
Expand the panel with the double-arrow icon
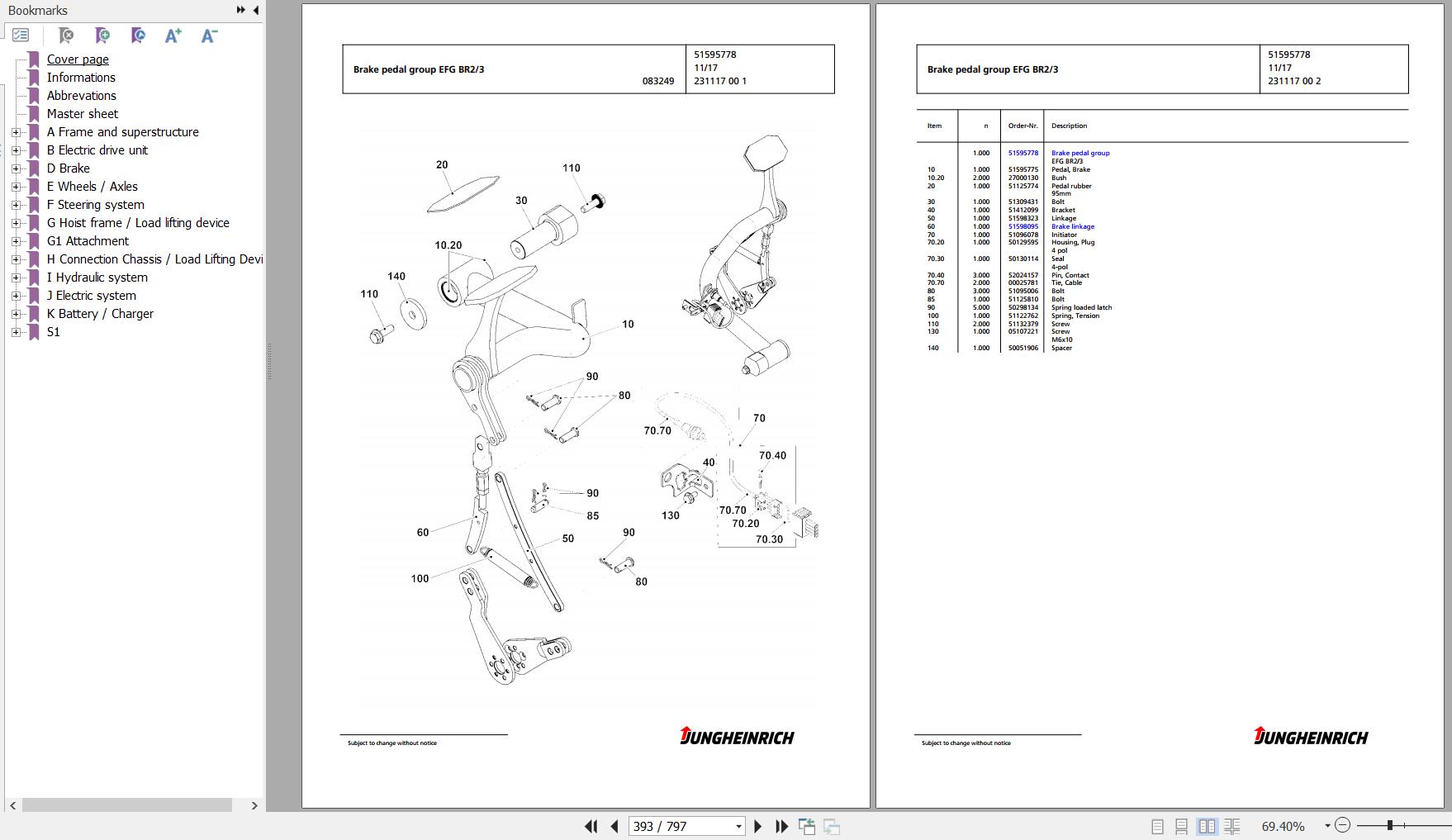click(240, 10)
